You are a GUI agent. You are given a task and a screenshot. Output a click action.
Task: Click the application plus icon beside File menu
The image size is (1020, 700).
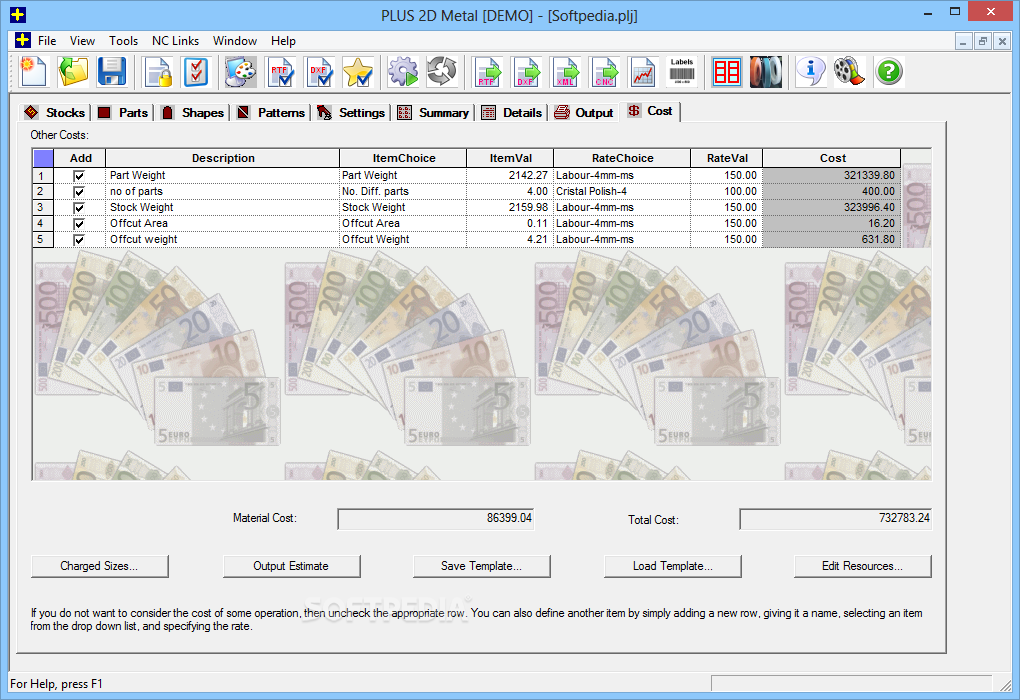pos(23,40)
